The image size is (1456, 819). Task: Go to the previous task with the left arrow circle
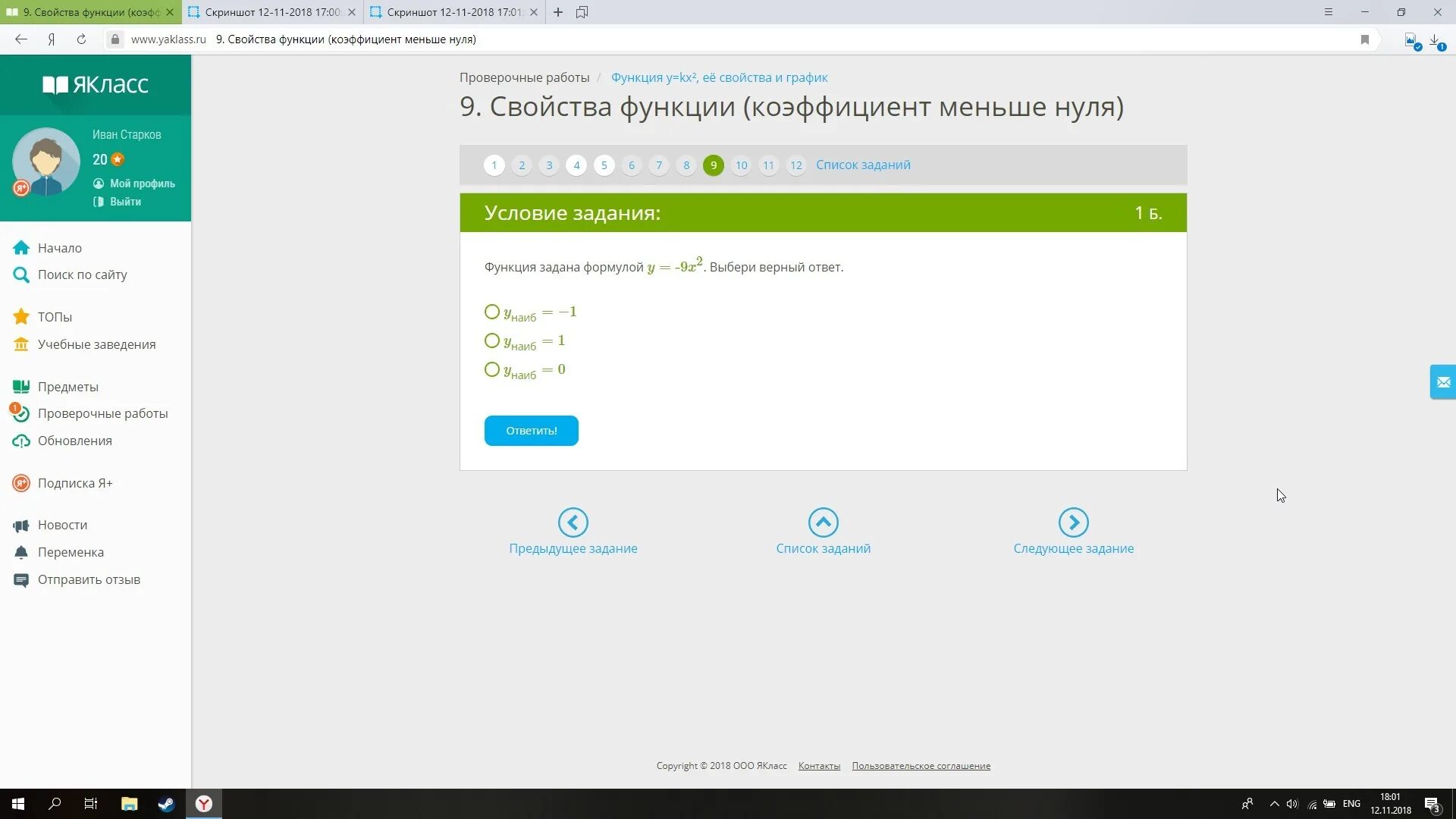click(x=573, y=522)
